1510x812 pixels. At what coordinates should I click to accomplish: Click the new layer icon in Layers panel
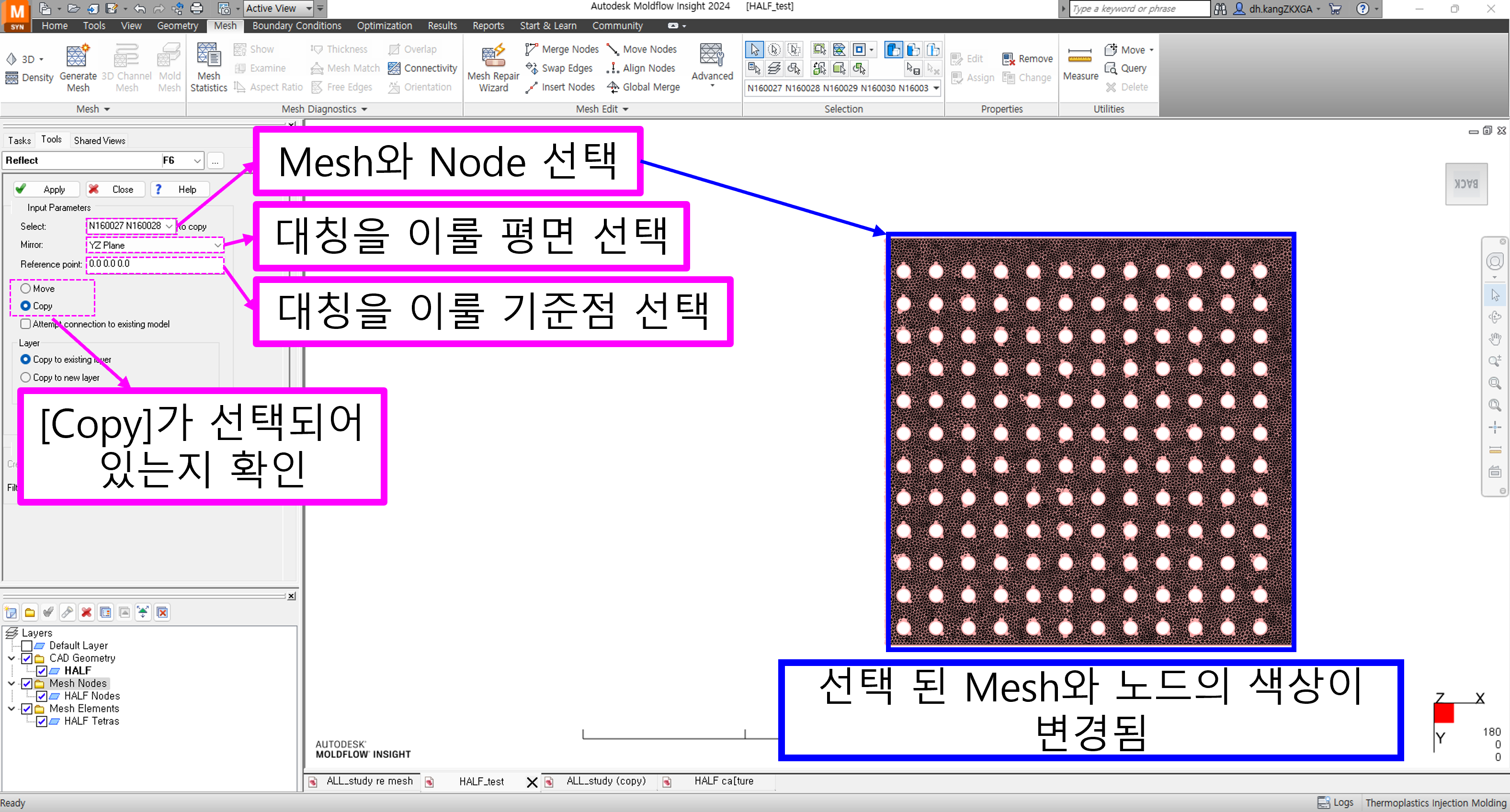(11, 612)
